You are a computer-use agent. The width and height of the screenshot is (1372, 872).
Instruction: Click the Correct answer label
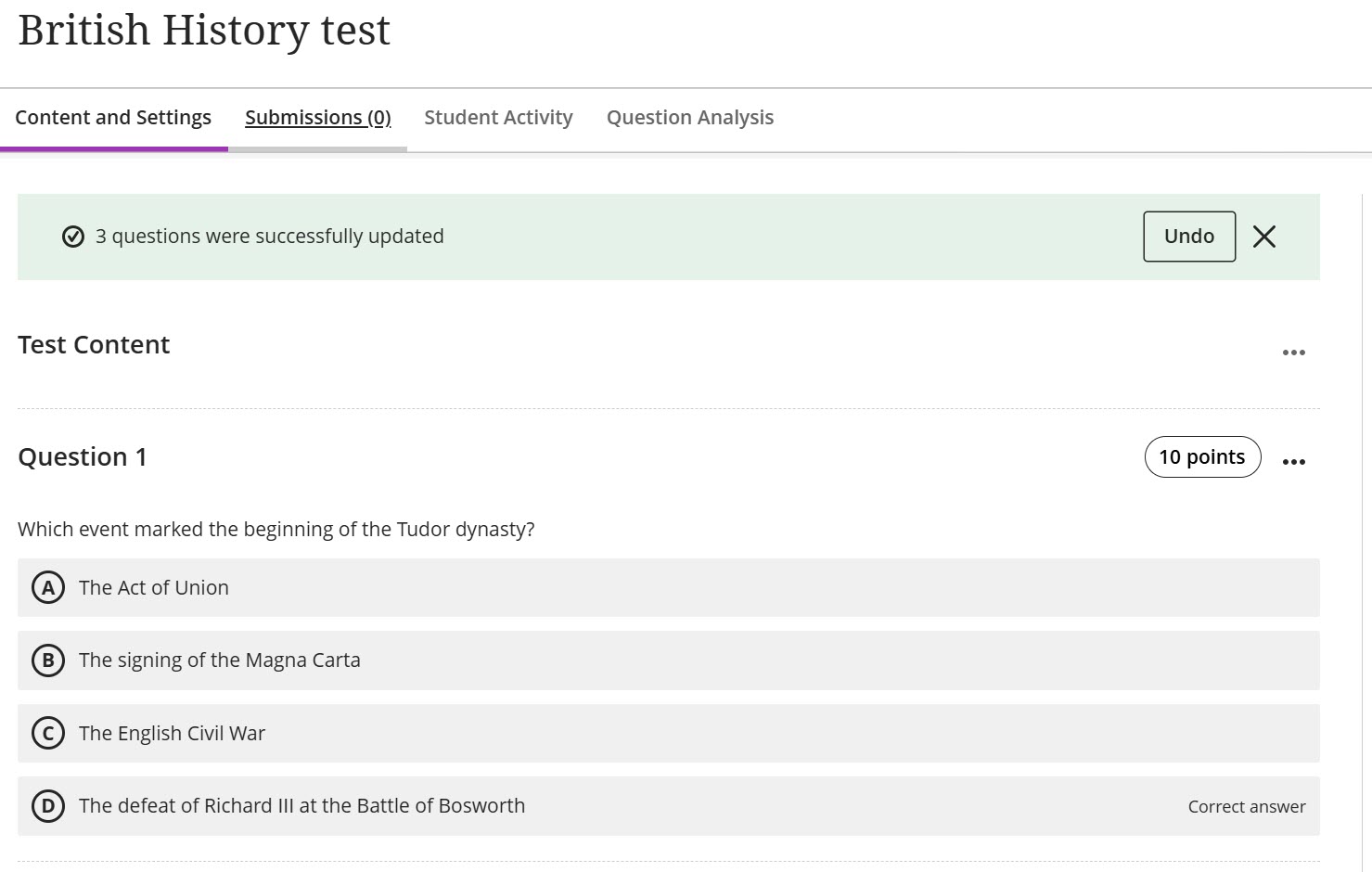click(1246, 806)
